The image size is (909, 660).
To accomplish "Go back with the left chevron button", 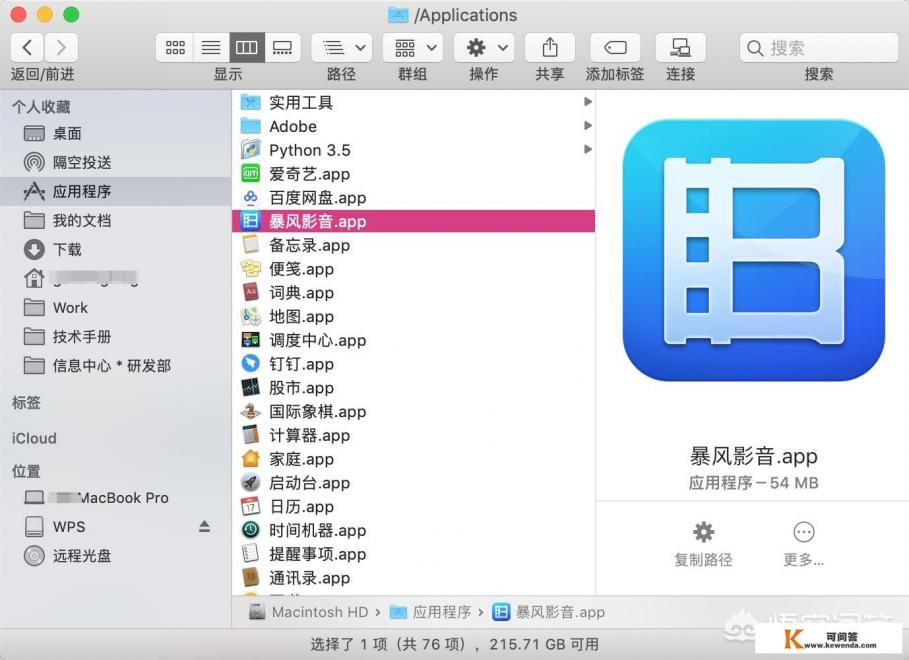I will tap(27, 47).
